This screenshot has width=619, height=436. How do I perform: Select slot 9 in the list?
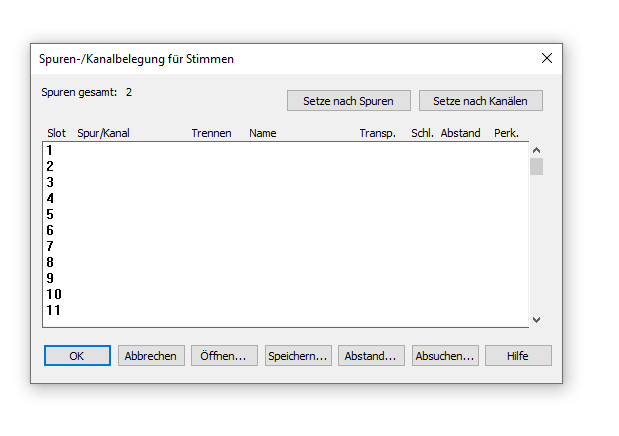click(285, 278)
